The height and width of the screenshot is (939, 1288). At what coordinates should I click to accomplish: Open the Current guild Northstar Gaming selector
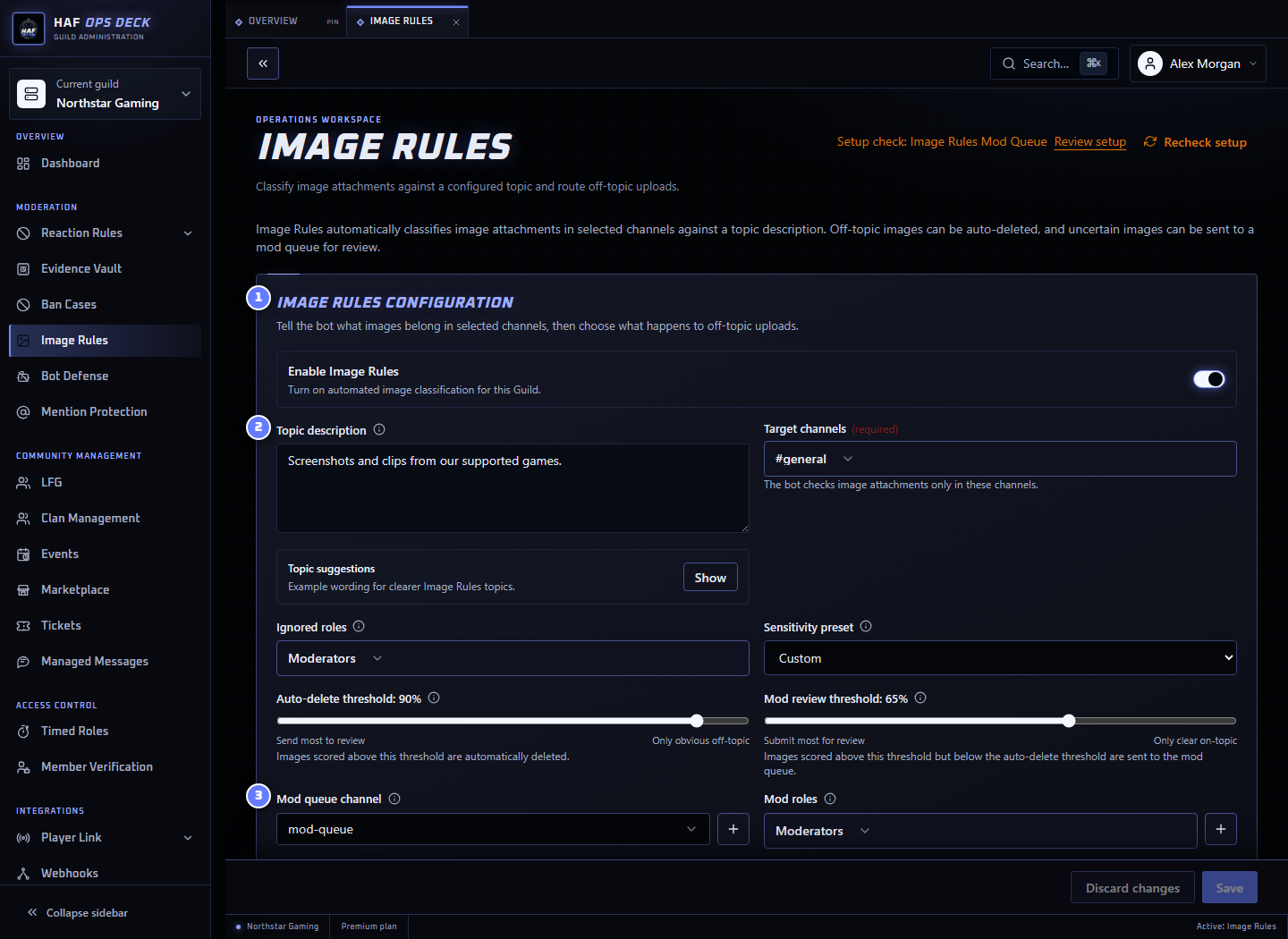tap(105, 94)
